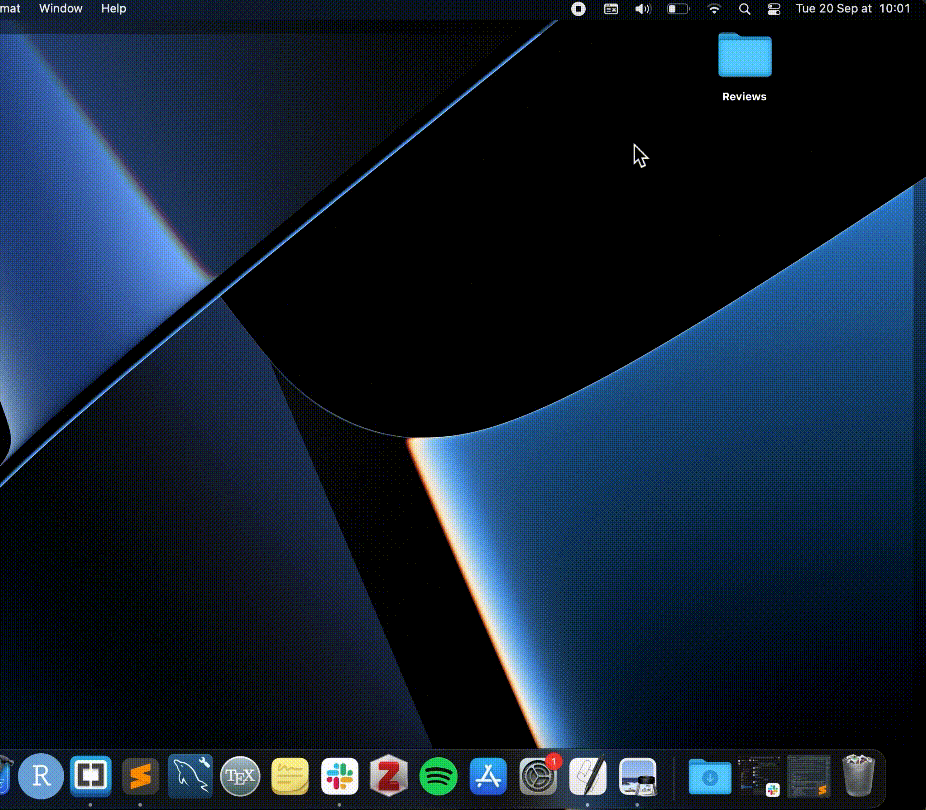Launch Spotify from the Dock
The width and height of the screenshot is (926, 810).
(x=439, y=775)
